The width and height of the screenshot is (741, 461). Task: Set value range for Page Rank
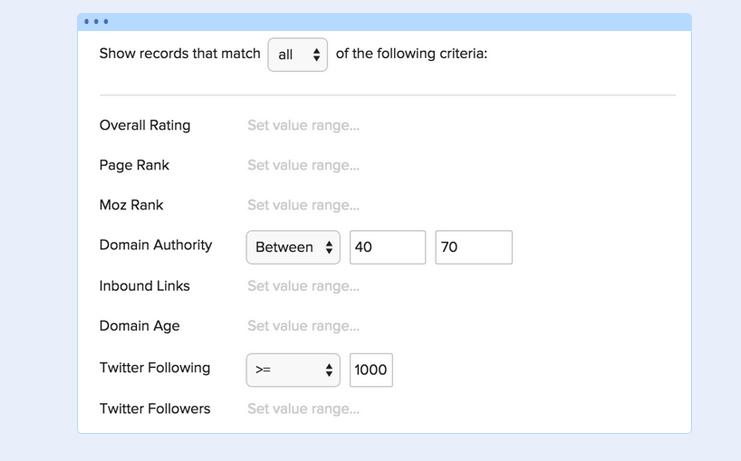tap(303, 165)
